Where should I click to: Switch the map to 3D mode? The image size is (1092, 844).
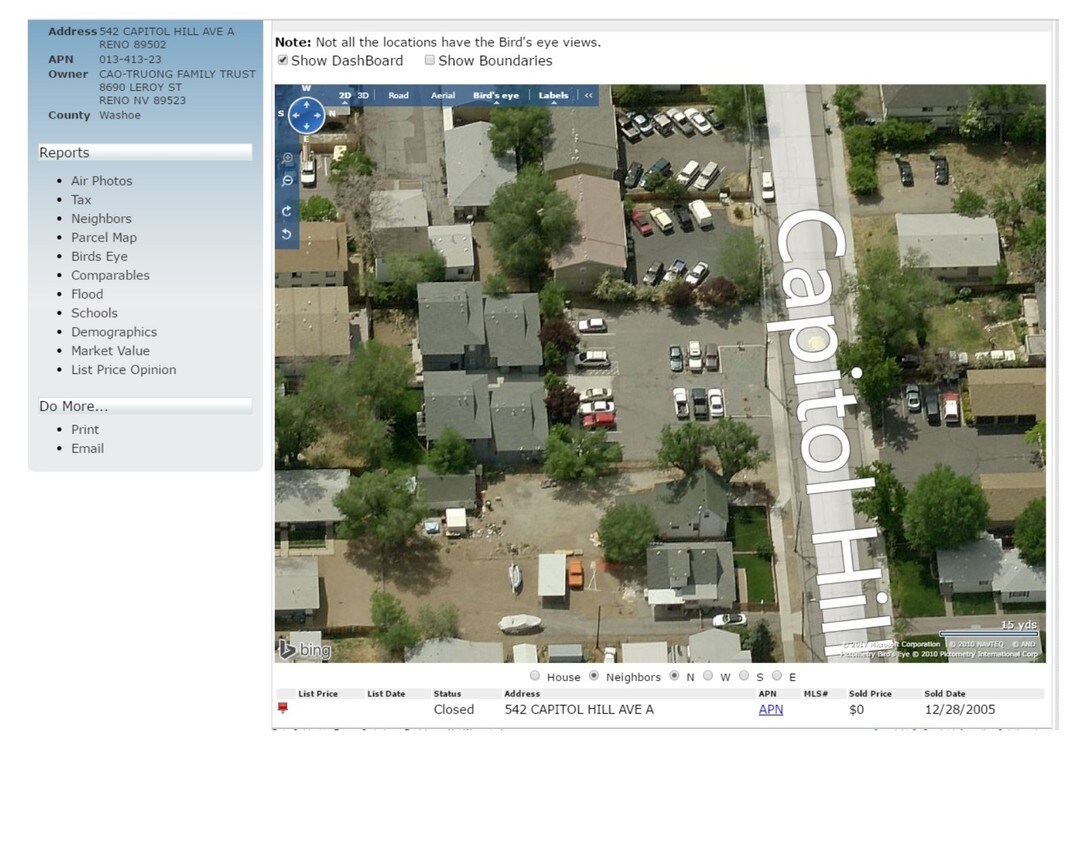[363, 96]
